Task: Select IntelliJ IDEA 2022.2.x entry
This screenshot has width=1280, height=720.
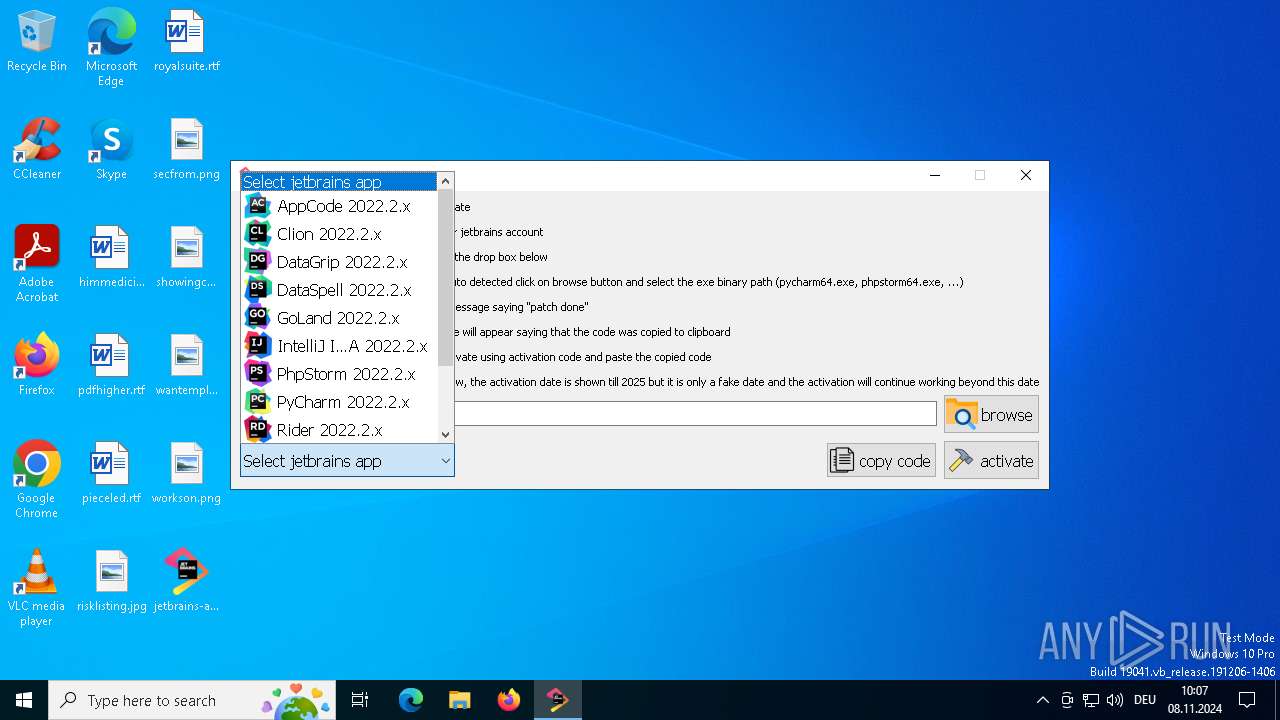Action: [x=339, y=346]
